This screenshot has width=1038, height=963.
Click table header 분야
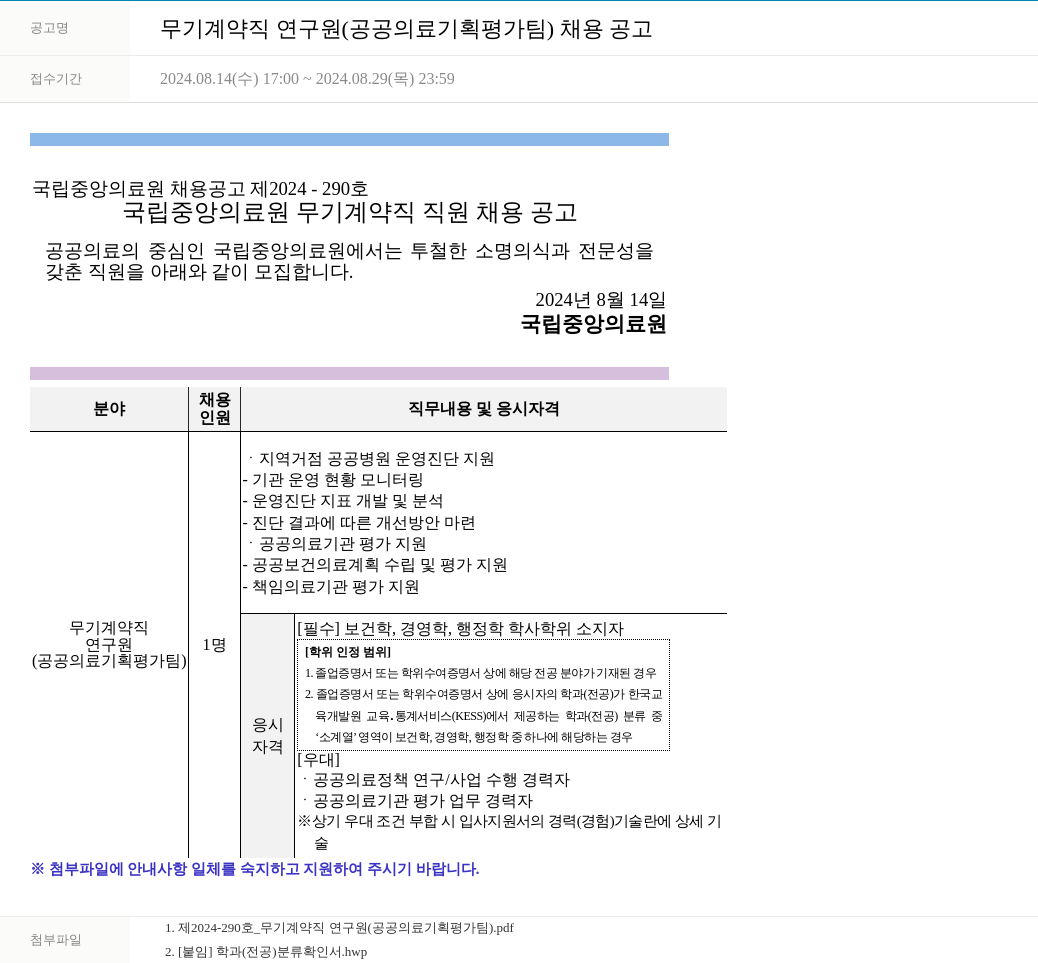pos(109,409)
